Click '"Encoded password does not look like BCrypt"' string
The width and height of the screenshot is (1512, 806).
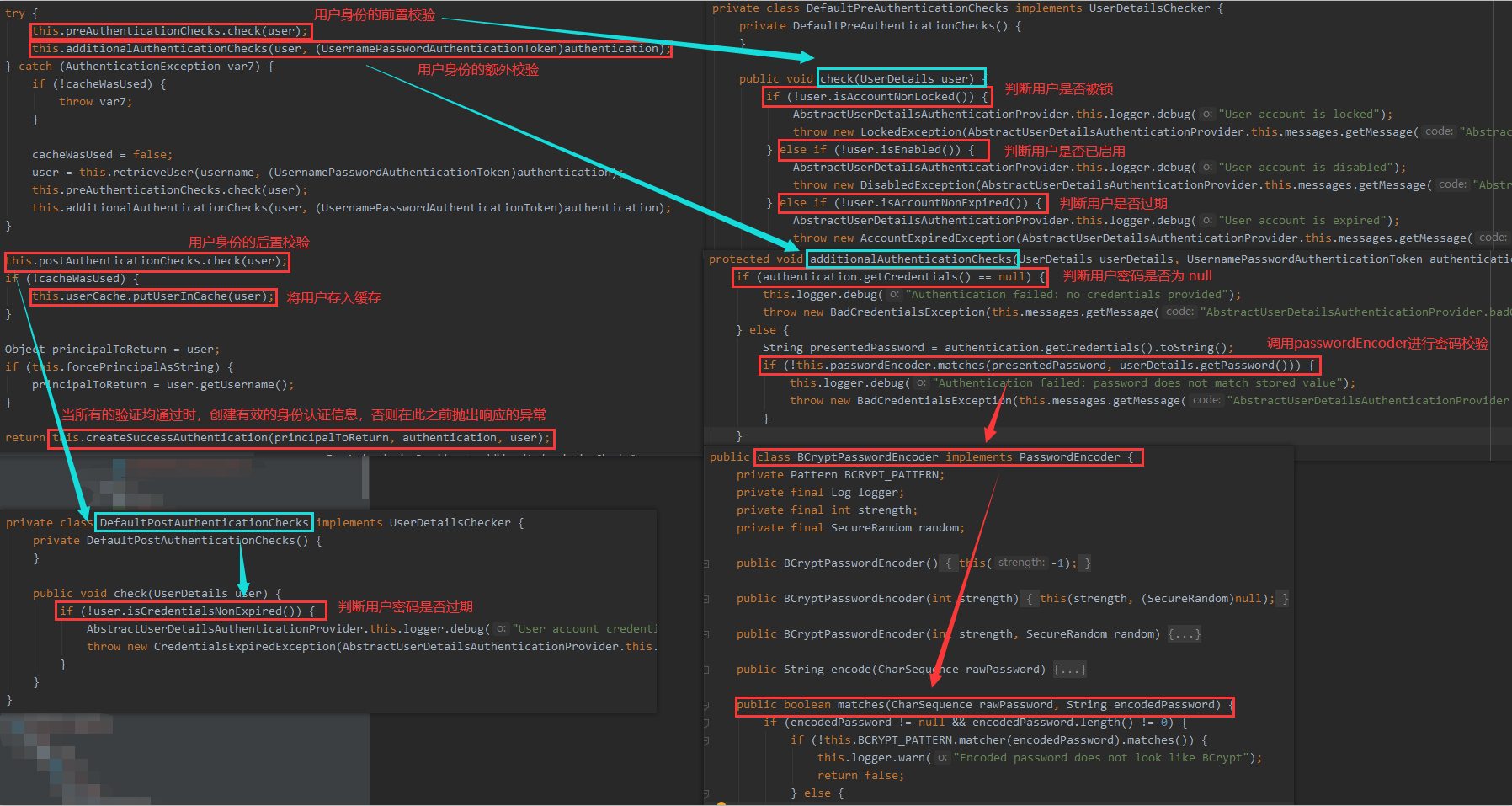coord(1102,758)
